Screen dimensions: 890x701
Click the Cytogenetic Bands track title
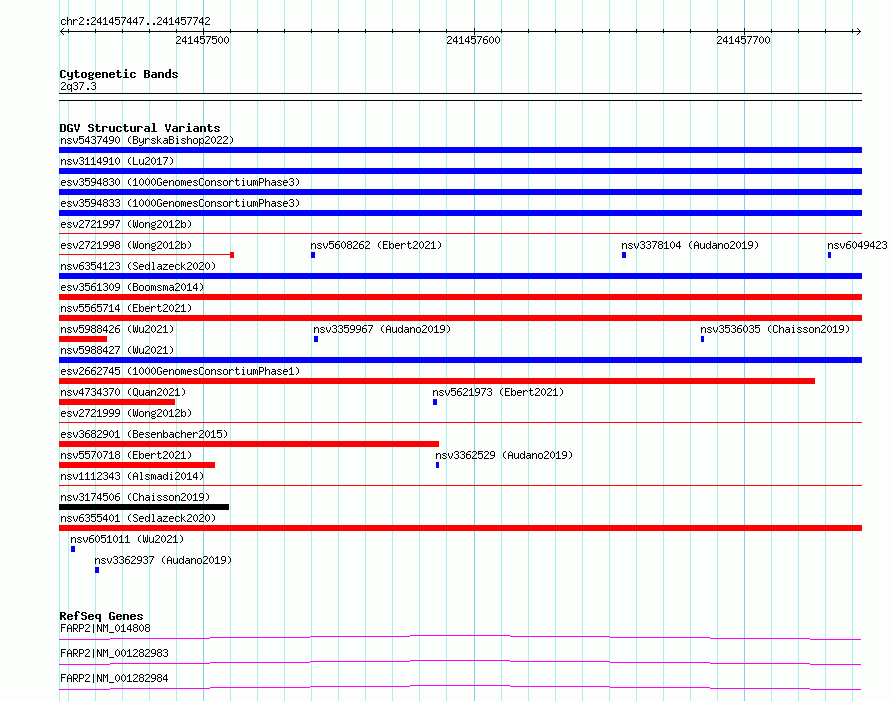pyautogui.click(x=119, y=74)
